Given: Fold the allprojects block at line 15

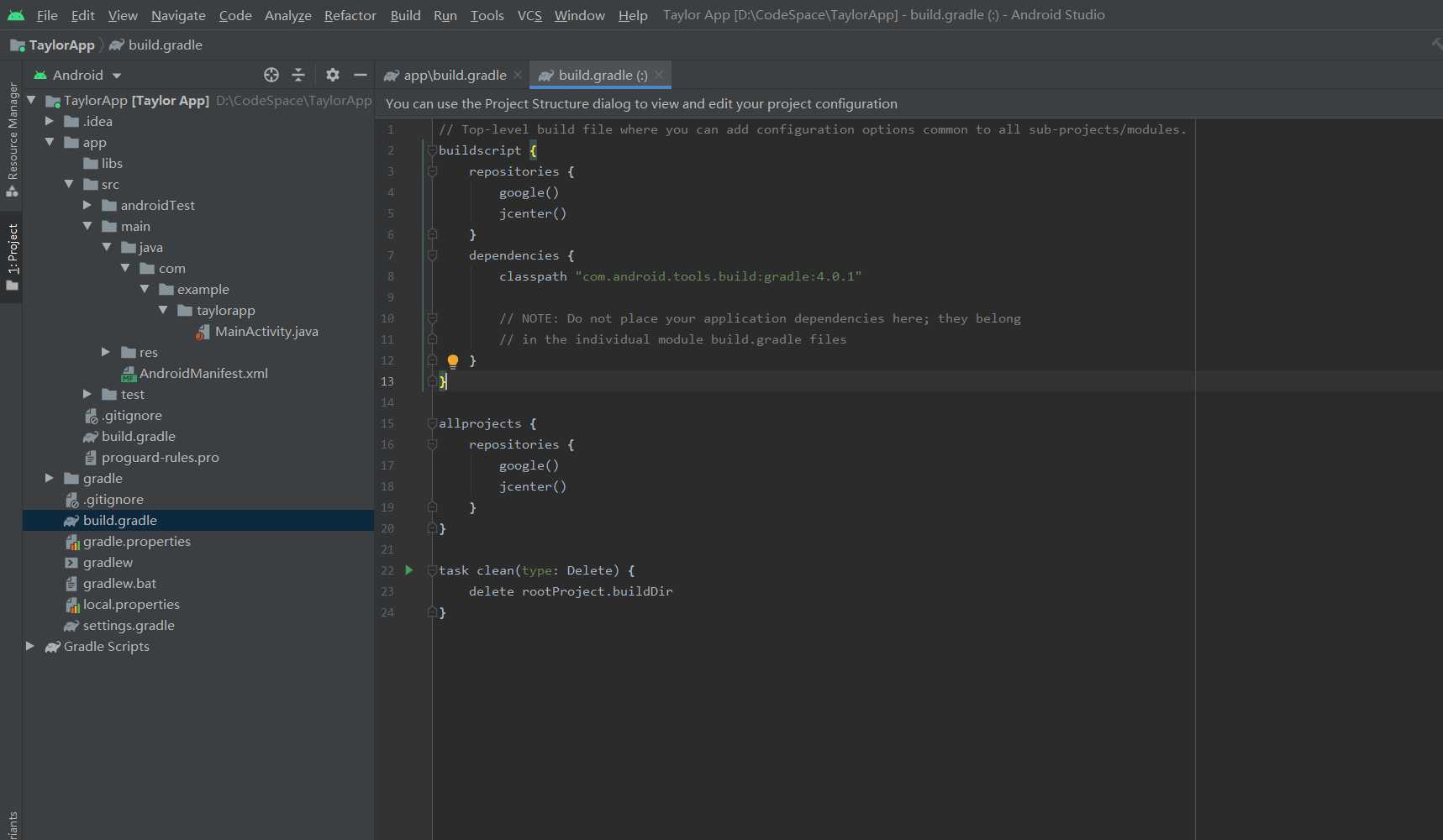Looking at the screenshot, I should [432, 423].
